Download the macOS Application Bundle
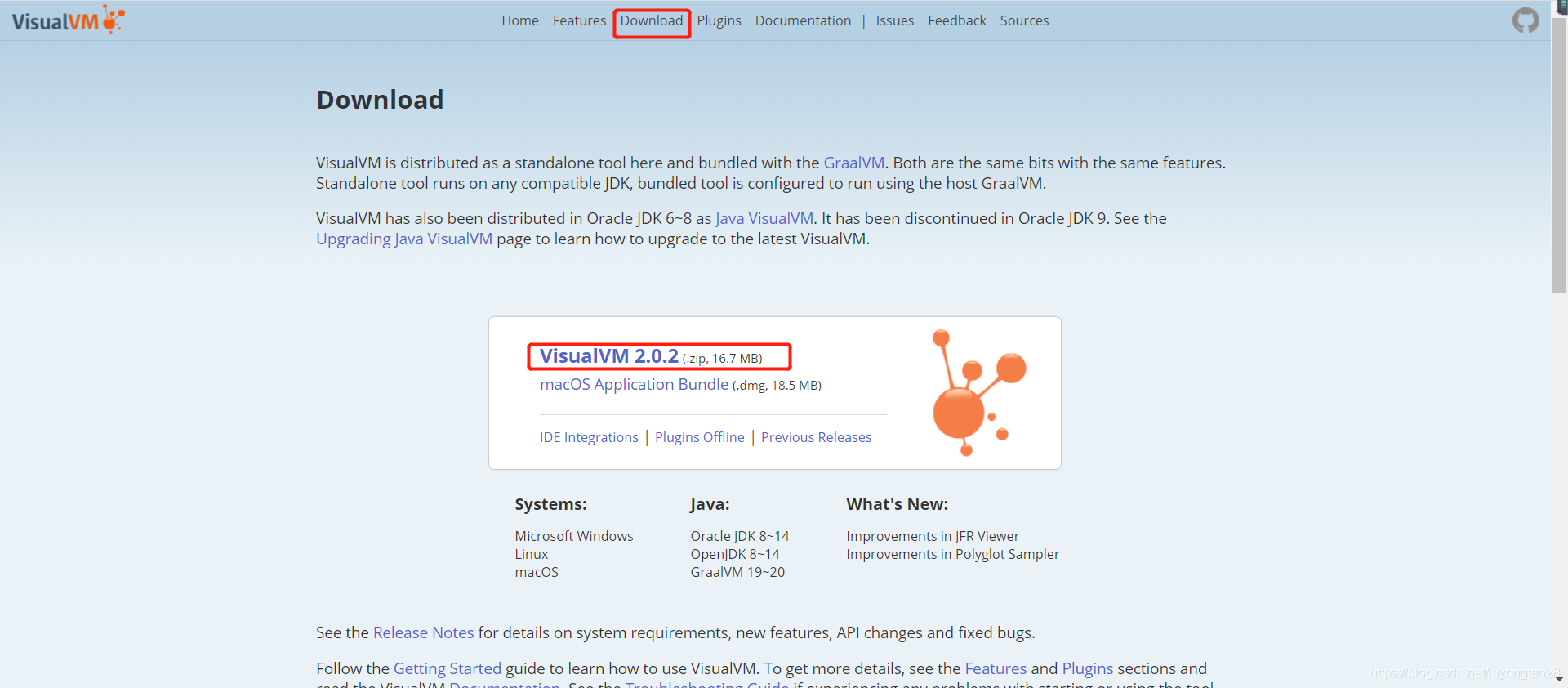This screenshot has height=688, width=1568. (634, 384)
